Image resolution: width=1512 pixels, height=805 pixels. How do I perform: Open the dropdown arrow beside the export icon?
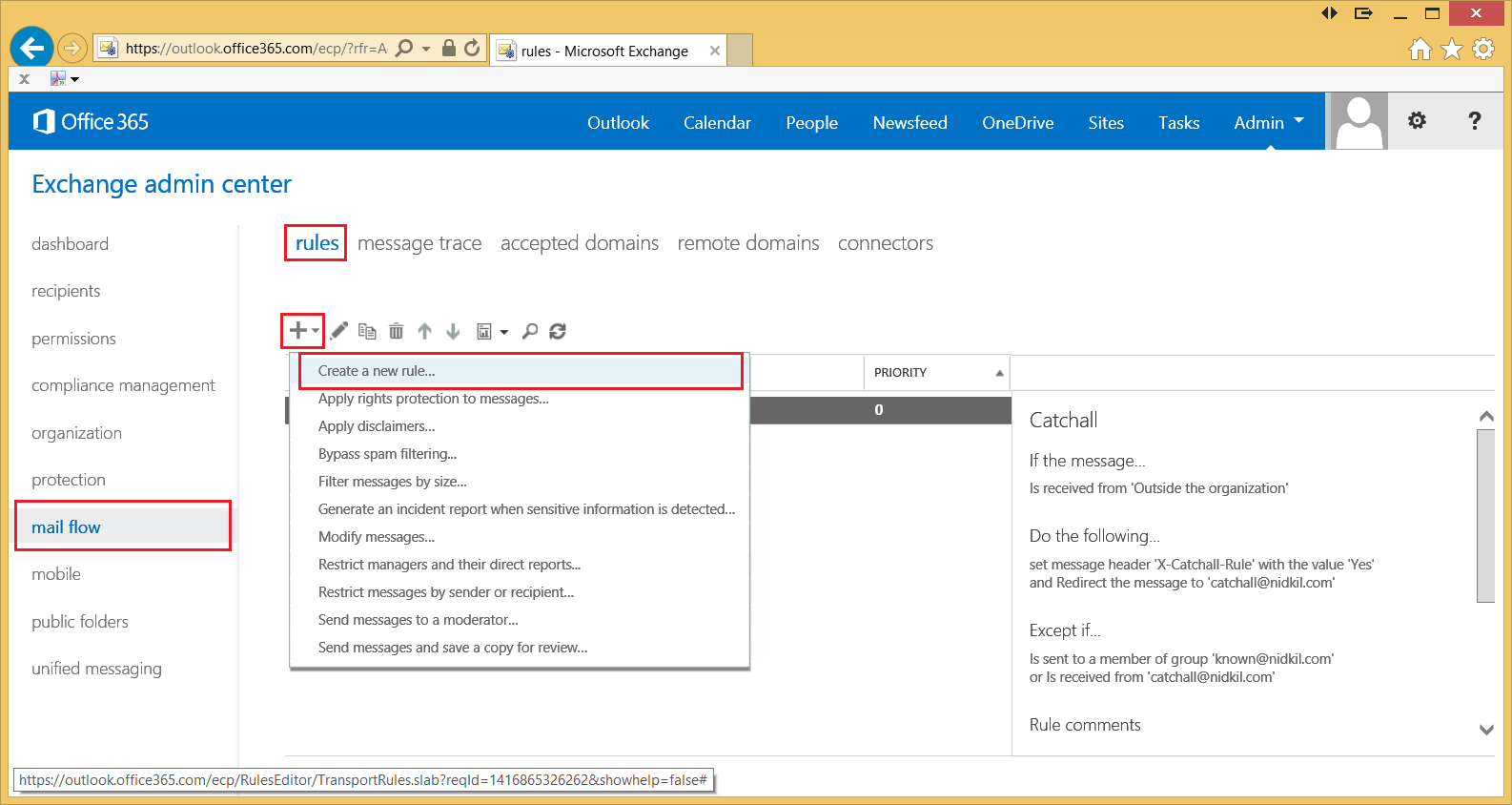coord(503,332)
